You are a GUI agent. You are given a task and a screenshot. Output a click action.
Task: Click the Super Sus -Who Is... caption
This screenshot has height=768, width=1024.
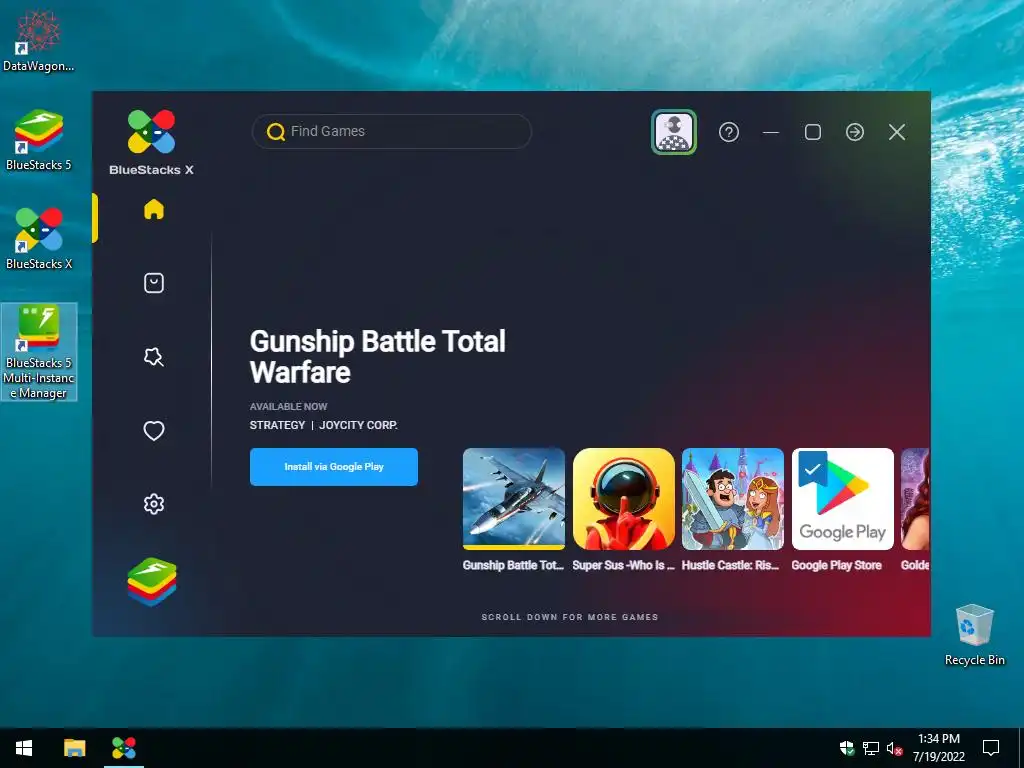click(624, 566)
